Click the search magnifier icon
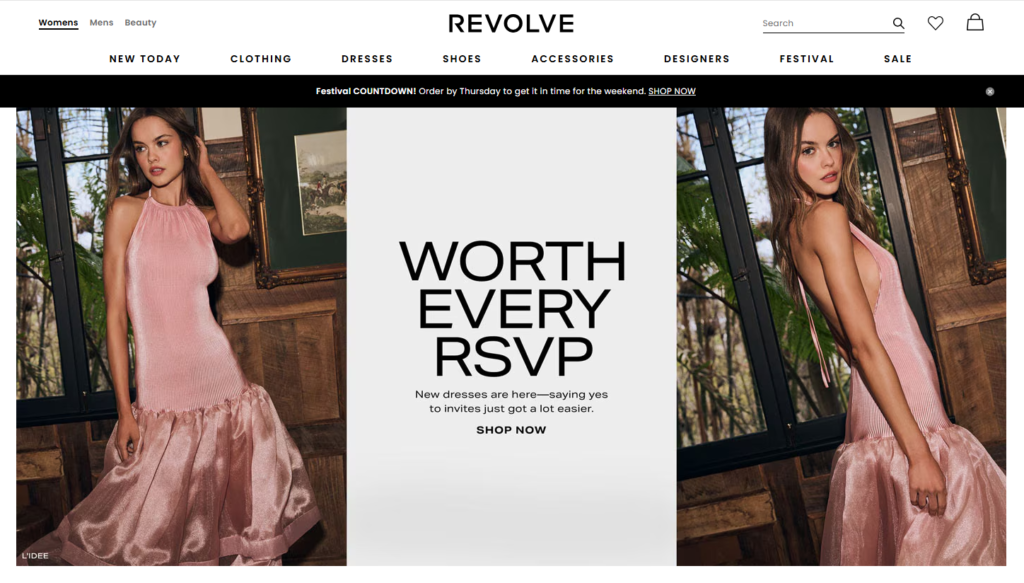This screenshot has height=583, width=1024. (x=899, y=24)
